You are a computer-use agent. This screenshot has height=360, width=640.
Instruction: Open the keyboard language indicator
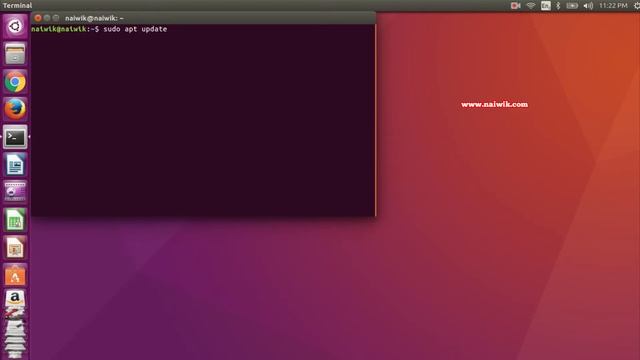pos(545,6)
